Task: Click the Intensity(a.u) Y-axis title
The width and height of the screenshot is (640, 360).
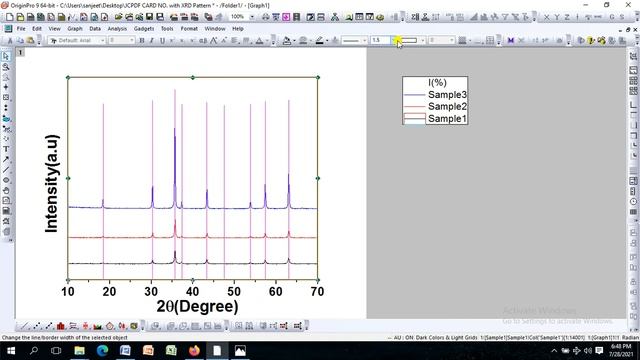Action: click(52, 183)
